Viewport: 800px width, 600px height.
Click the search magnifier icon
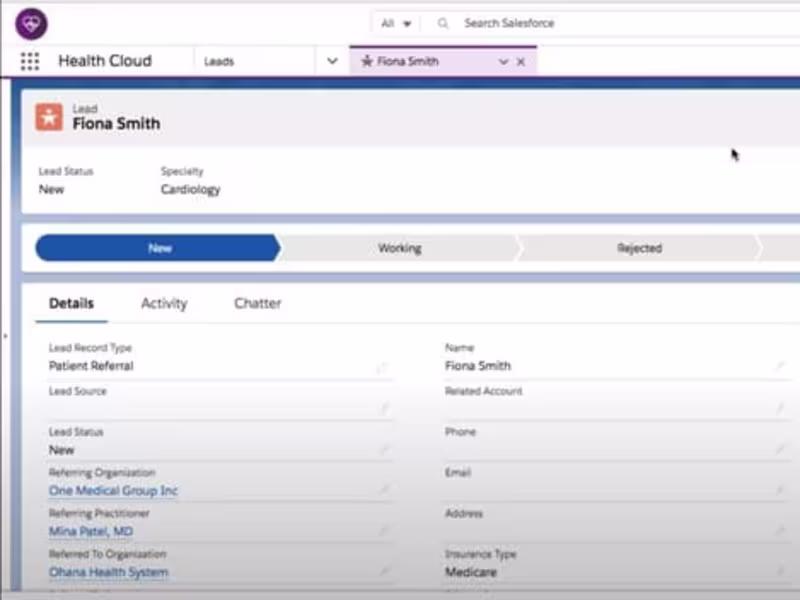(x=443, y=23)
